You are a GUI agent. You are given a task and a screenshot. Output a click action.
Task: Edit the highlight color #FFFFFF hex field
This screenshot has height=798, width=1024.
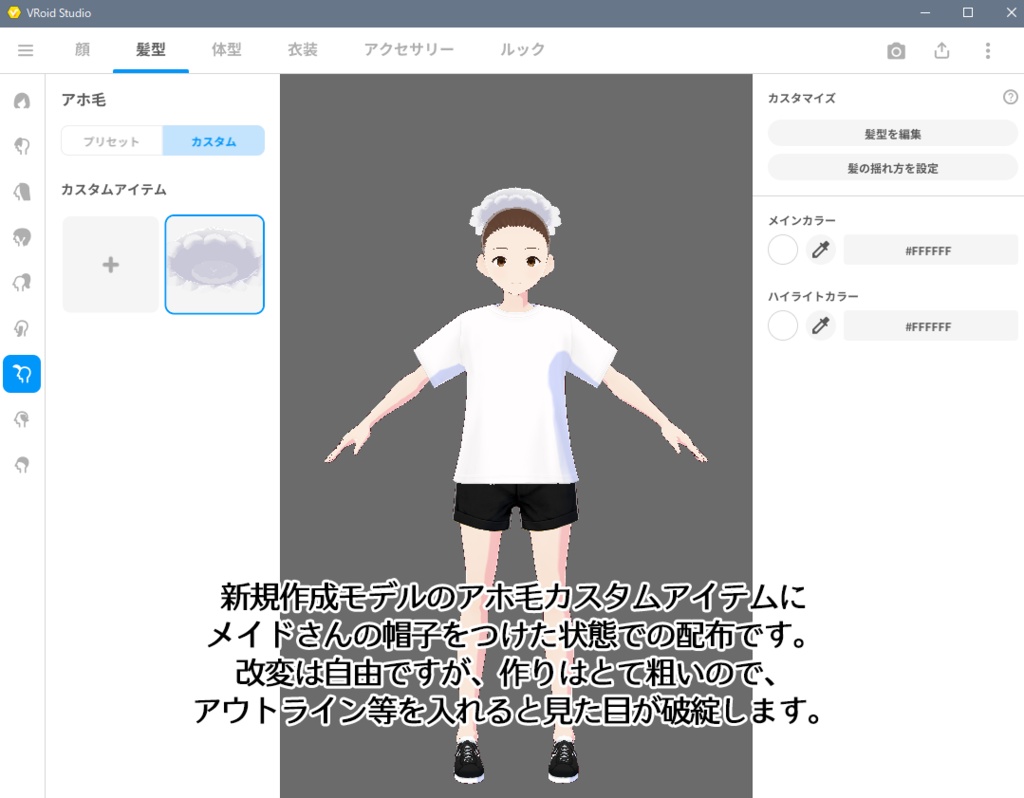click(930, 326)
